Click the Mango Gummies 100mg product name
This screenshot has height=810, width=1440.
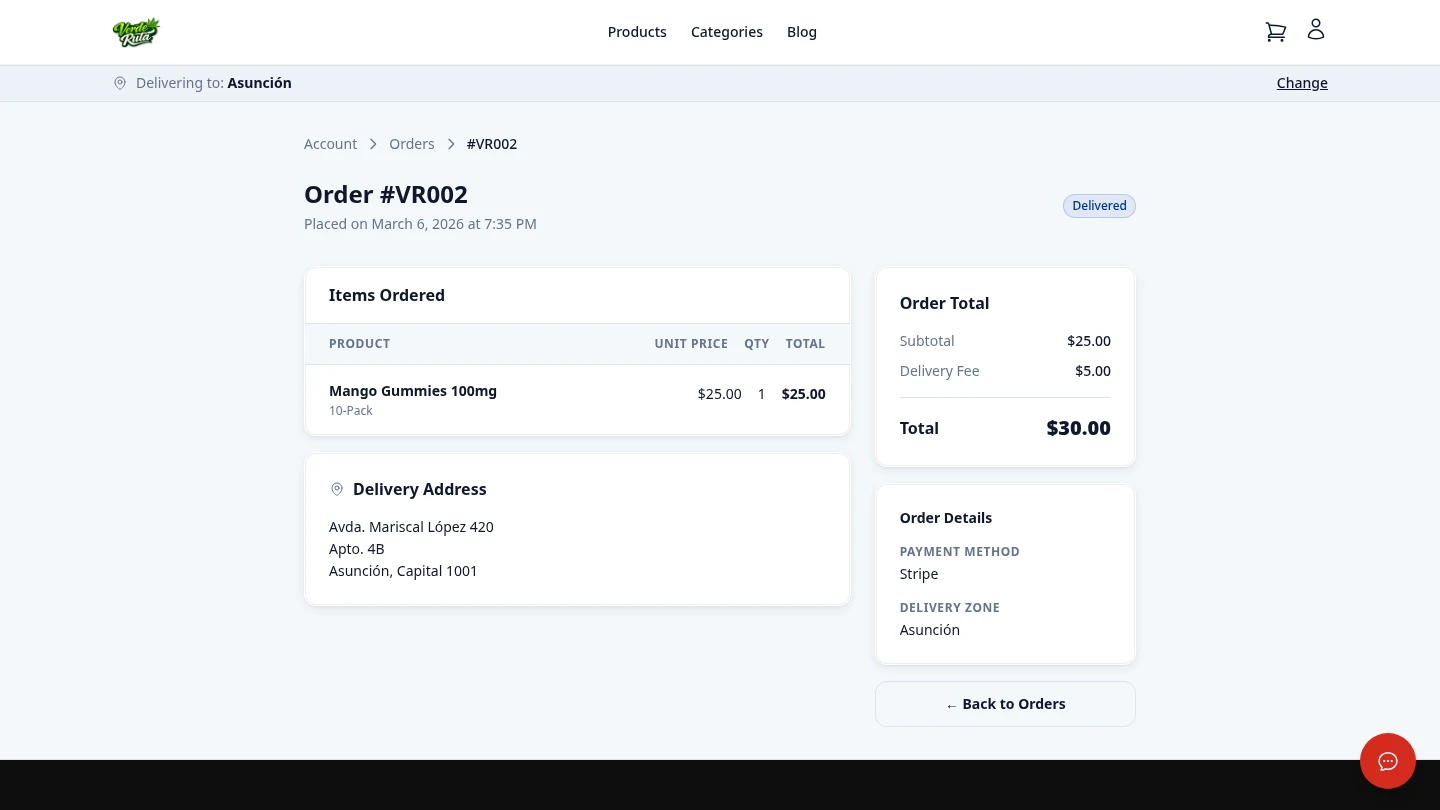click(413, 390)
